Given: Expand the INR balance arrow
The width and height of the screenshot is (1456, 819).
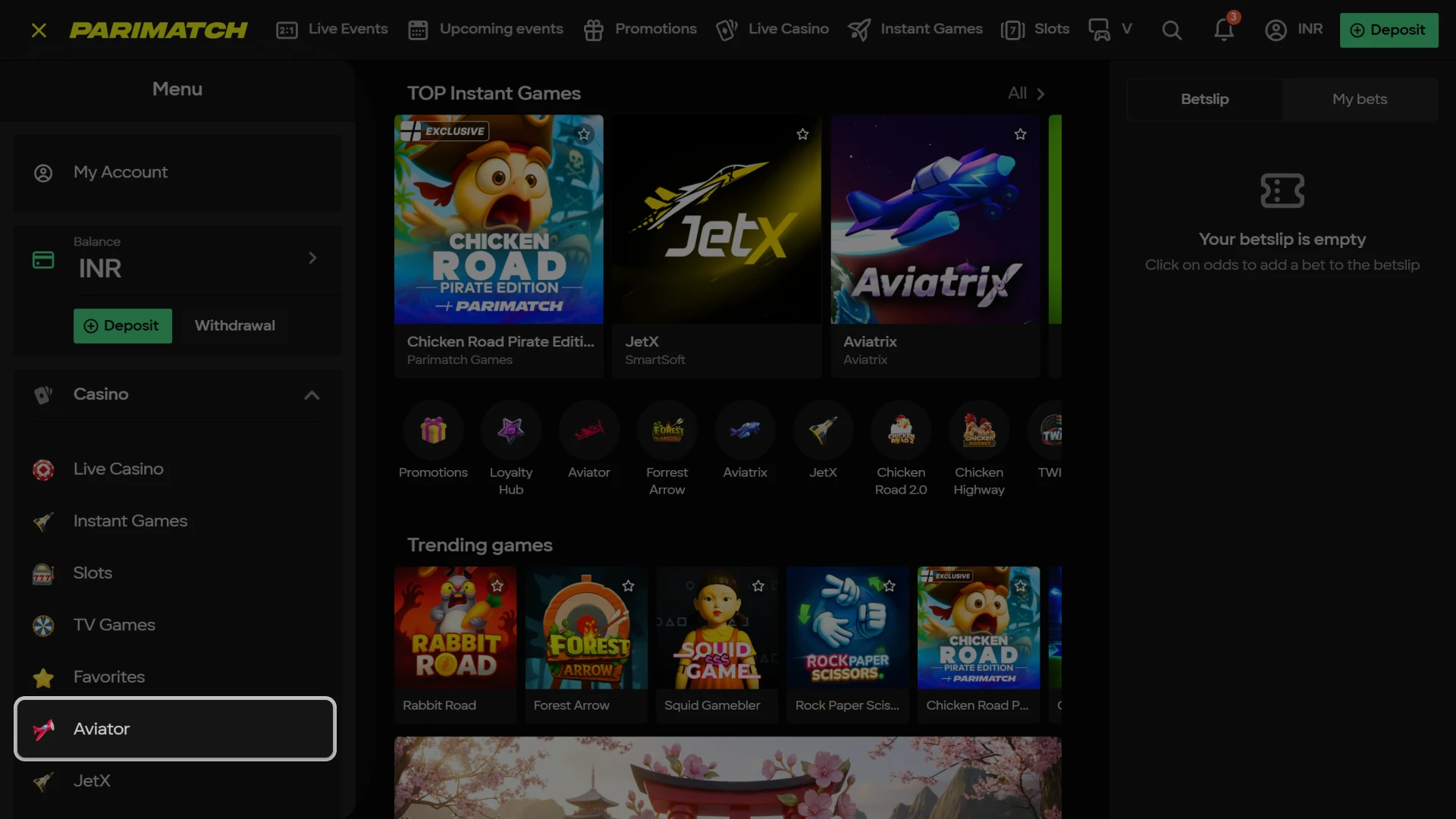Looking at the screenshot, I should (x=312, y=258).
